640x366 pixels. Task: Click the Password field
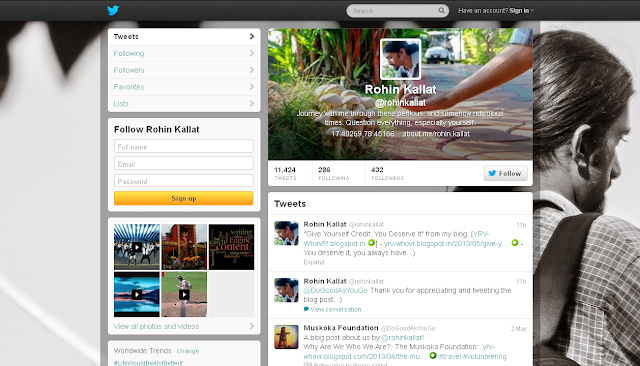[184, 181]
